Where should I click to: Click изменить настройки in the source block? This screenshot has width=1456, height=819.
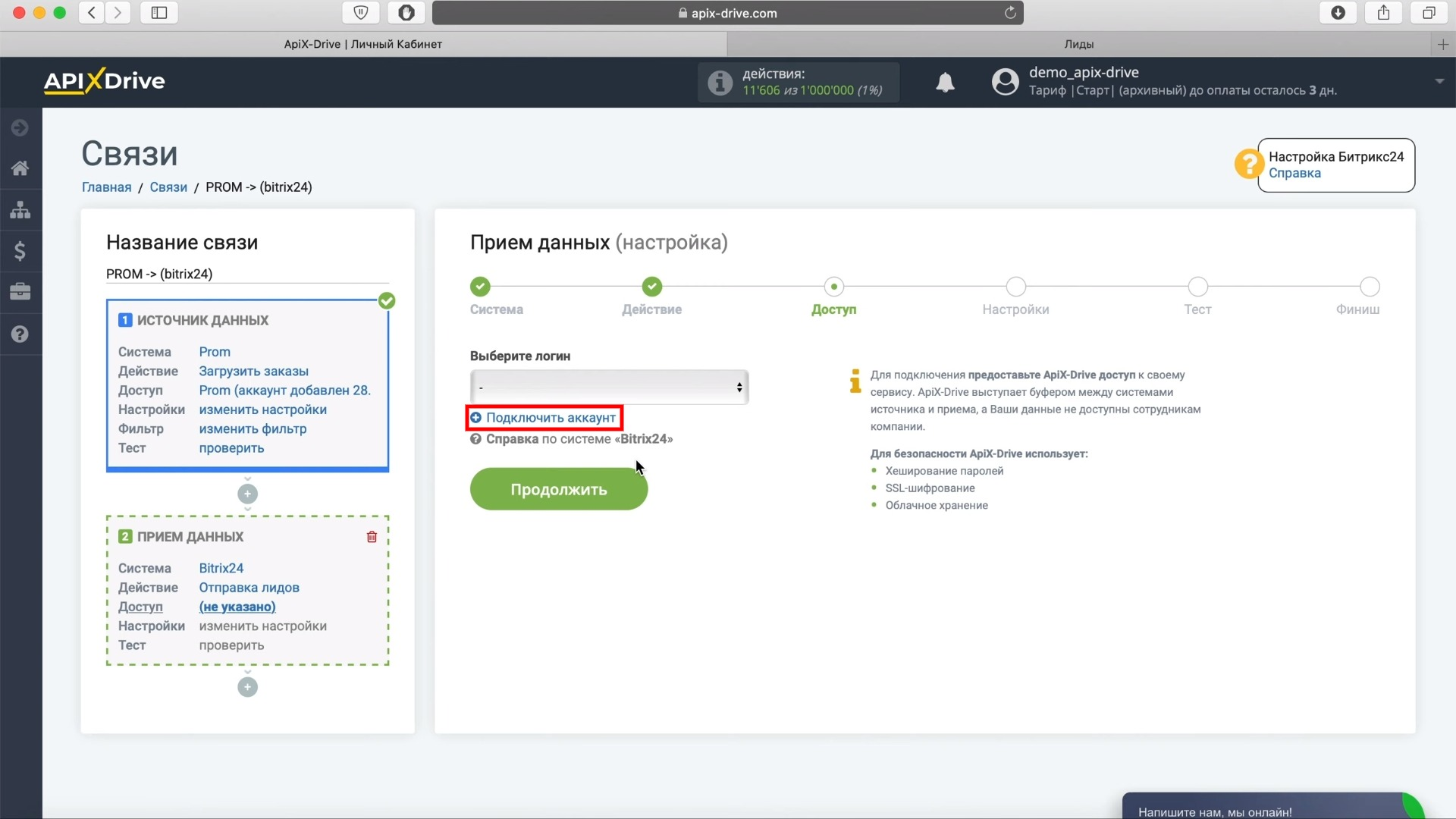[262, 409]
